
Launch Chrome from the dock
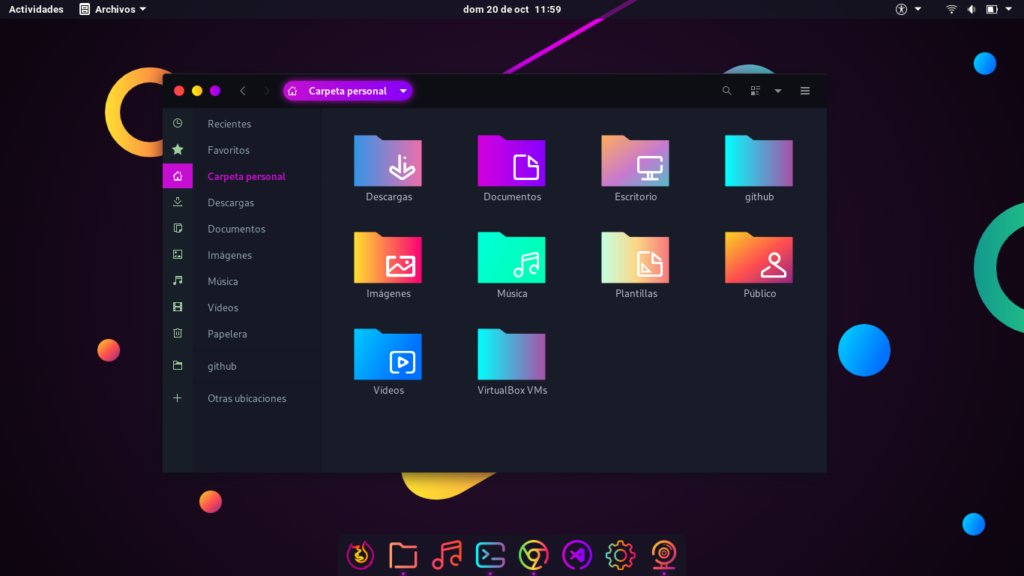coord(534,555)
